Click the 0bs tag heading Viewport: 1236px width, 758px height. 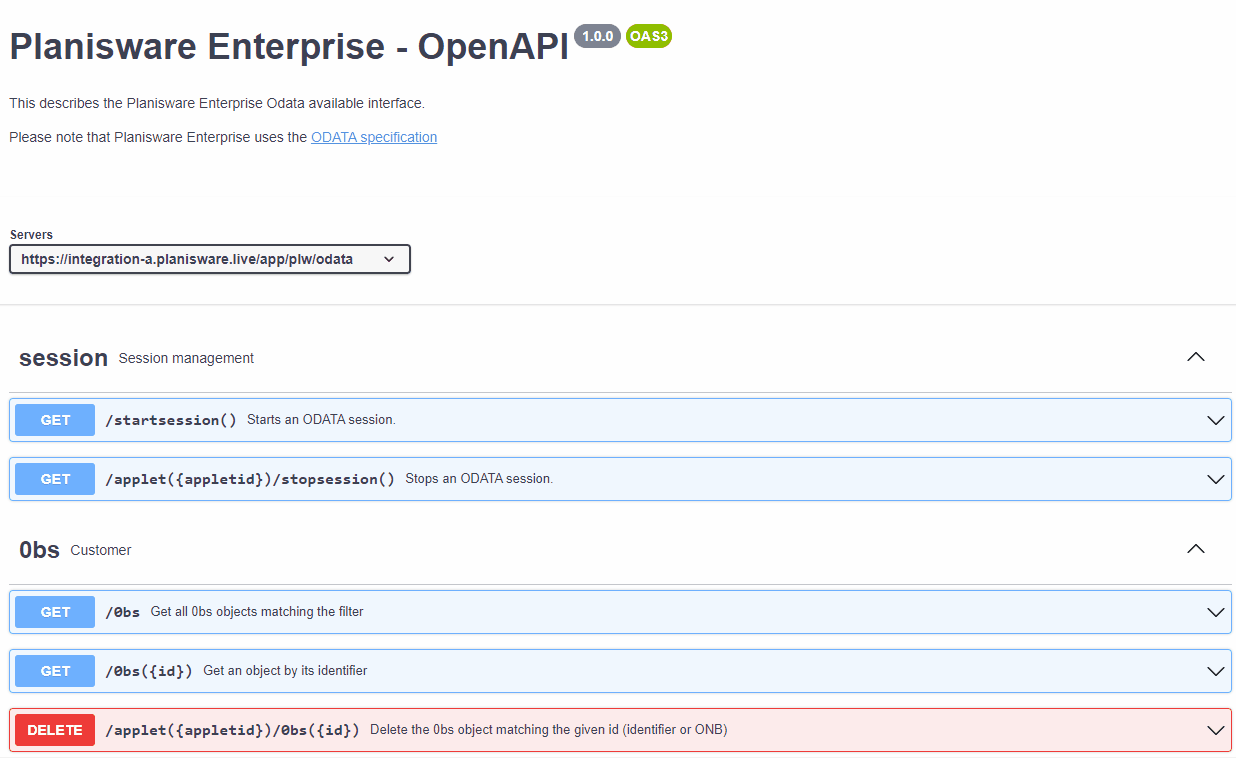(39, 550)
